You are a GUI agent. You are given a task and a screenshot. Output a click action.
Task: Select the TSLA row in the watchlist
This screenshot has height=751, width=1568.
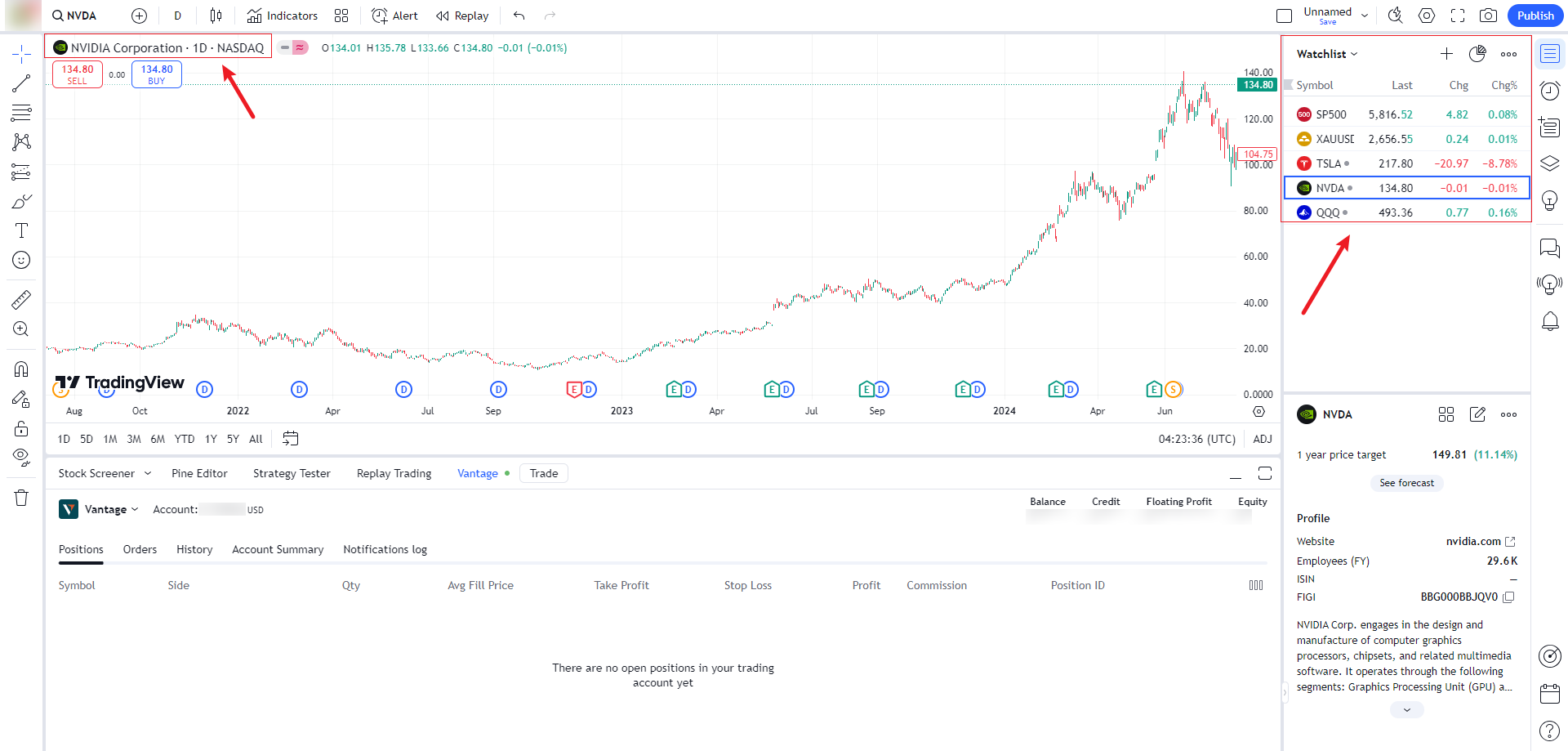coord(1406,163)
